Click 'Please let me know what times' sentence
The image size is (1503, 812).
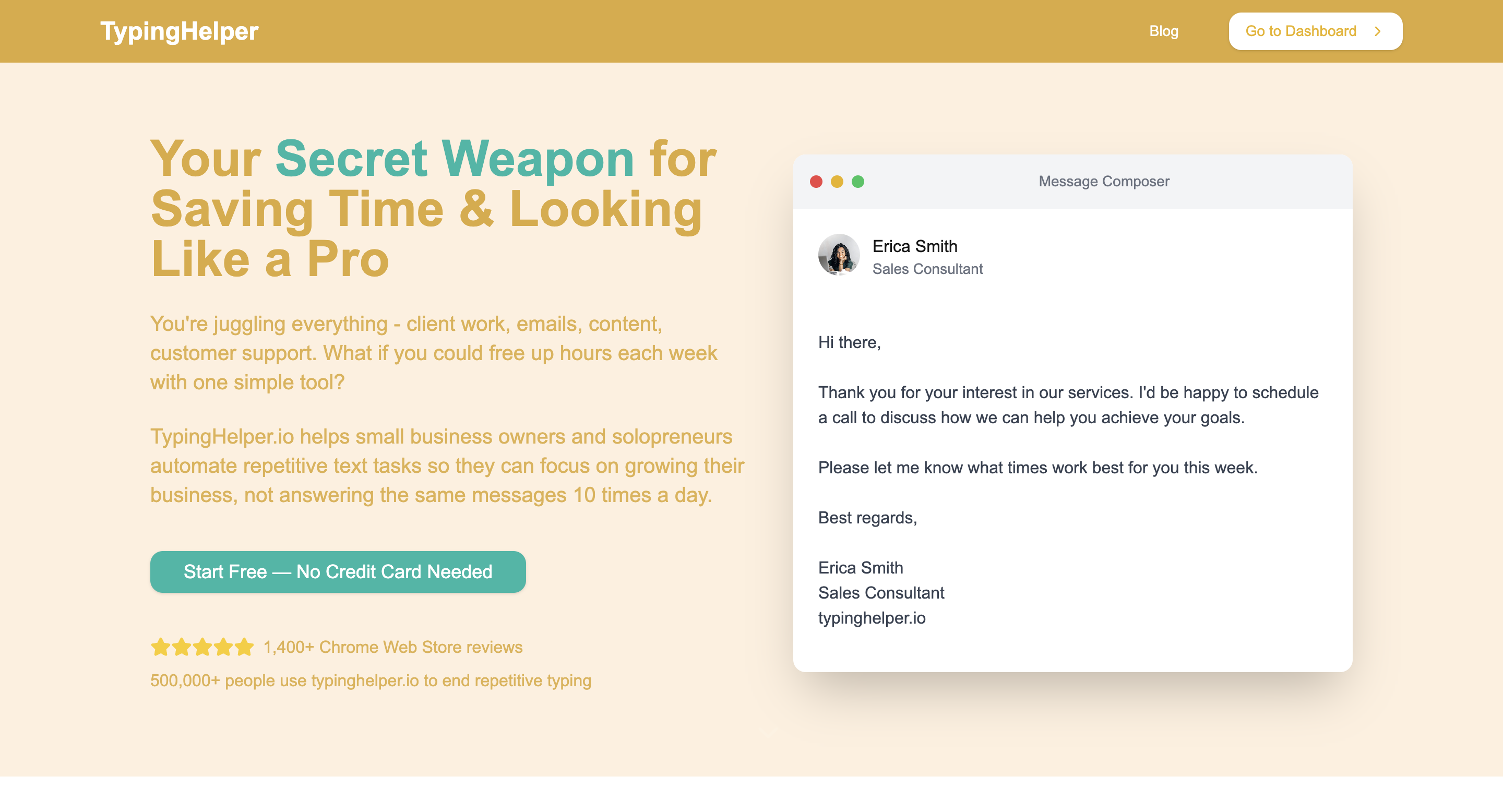coord(1038,468)
